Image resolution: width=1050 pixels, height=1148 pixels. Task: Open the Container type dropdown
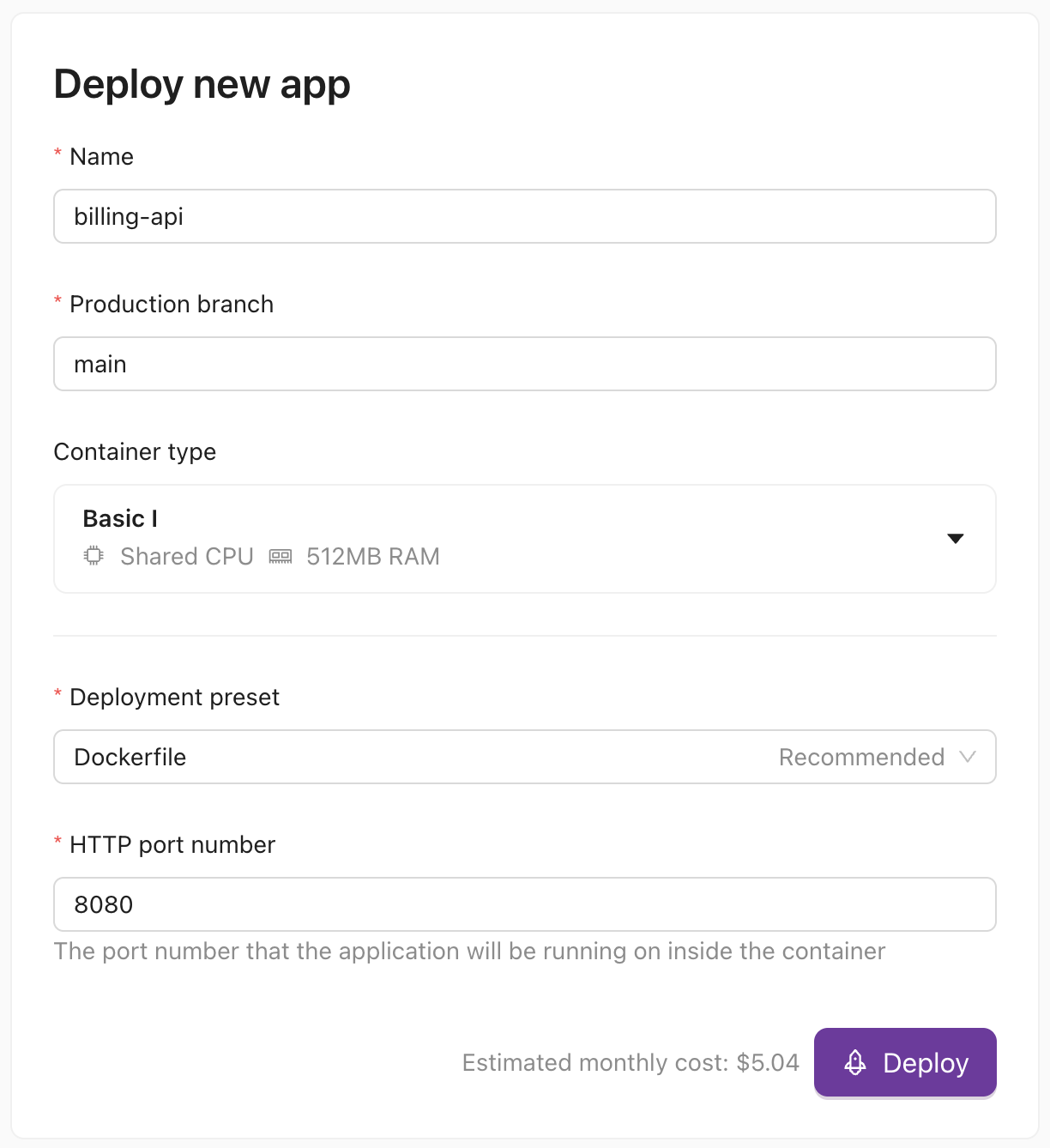tap(525, 539)
